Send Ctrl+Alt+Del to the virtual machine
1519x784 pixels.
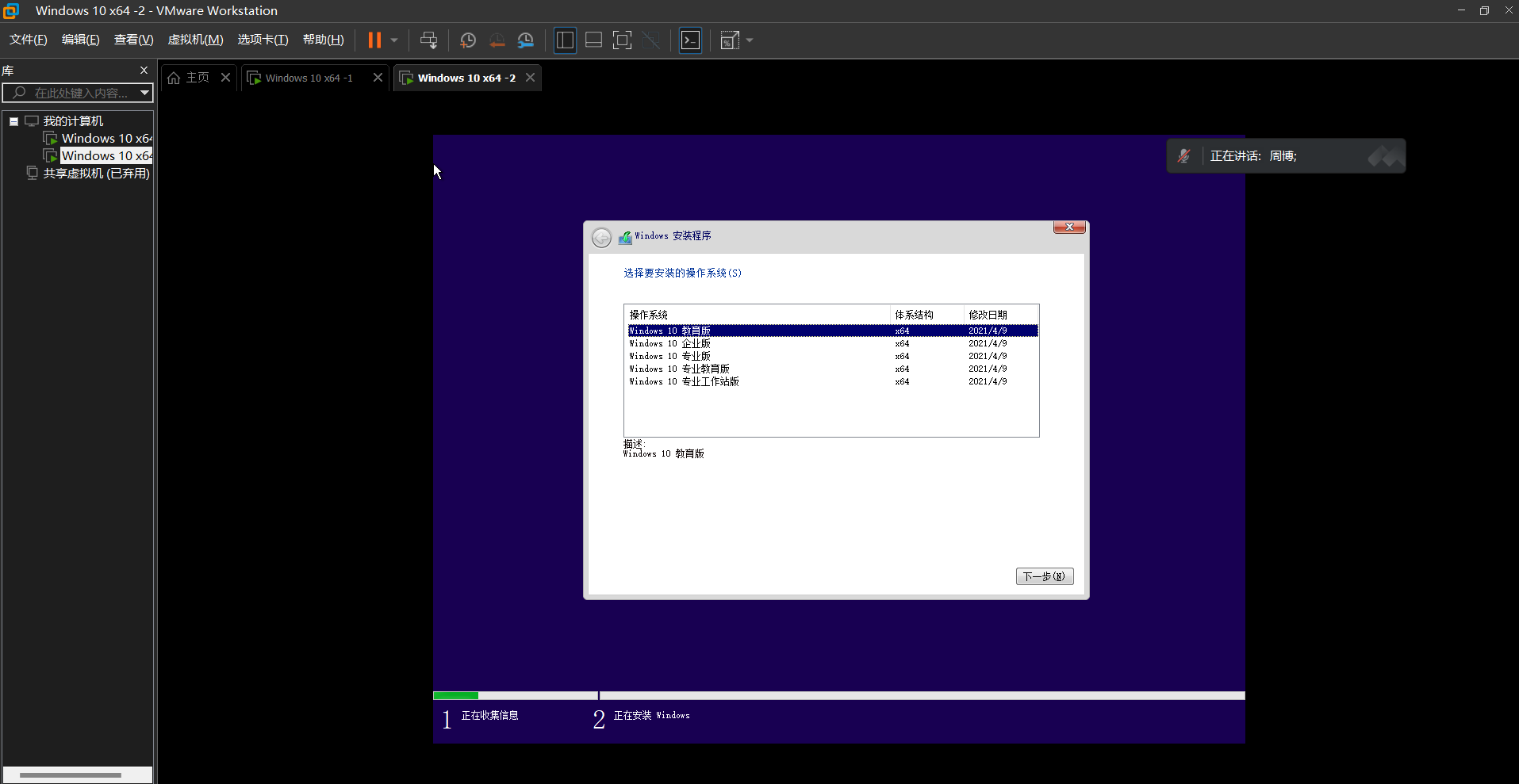pyautogui.click(x=428, y=40)
